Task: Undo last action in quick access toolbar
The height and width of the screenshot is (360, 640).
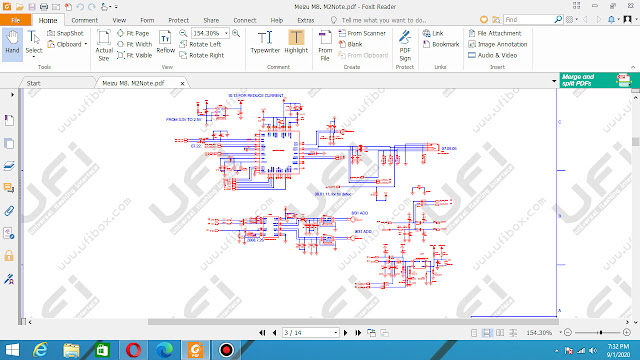Action: [x=80, y=7]
